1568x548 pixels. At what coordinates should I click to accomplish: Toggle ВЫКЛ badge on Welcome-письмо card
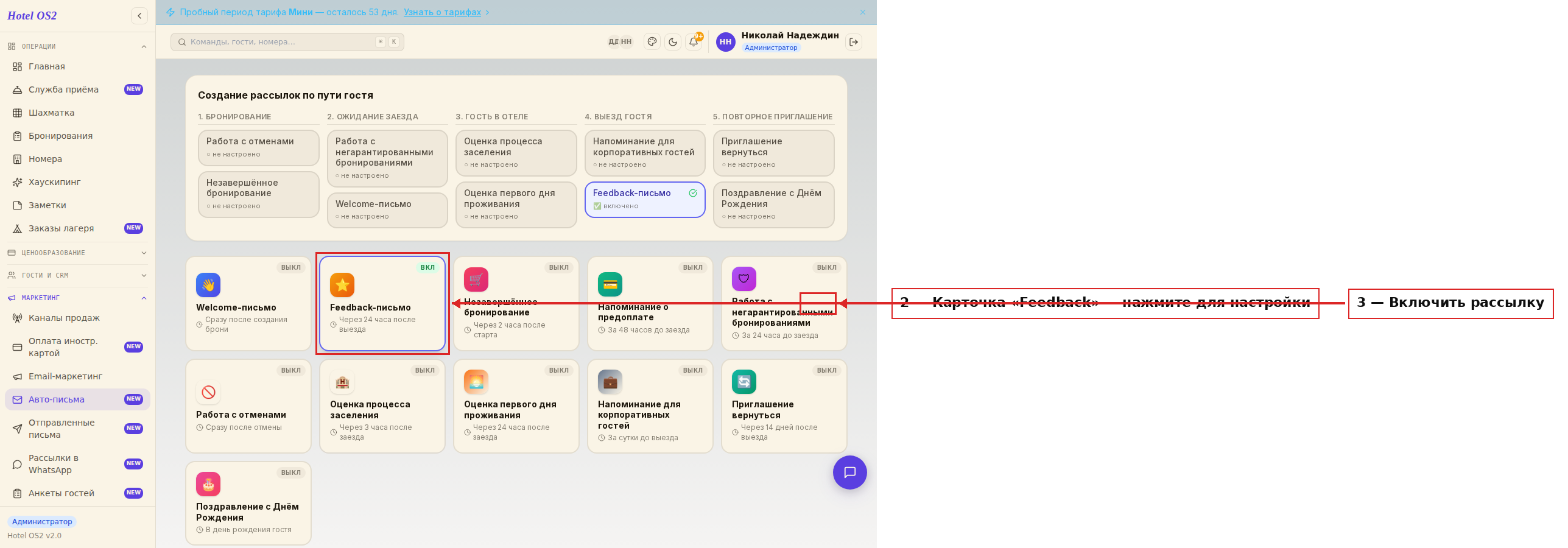coord(291,267)
